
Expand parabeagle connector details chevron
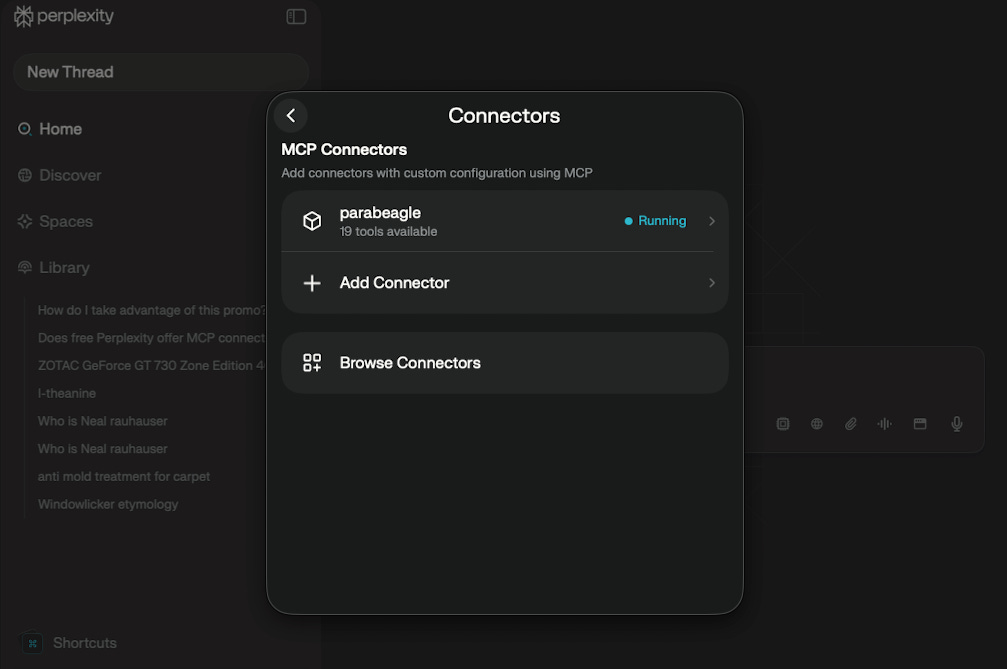[x=712, y=221]
